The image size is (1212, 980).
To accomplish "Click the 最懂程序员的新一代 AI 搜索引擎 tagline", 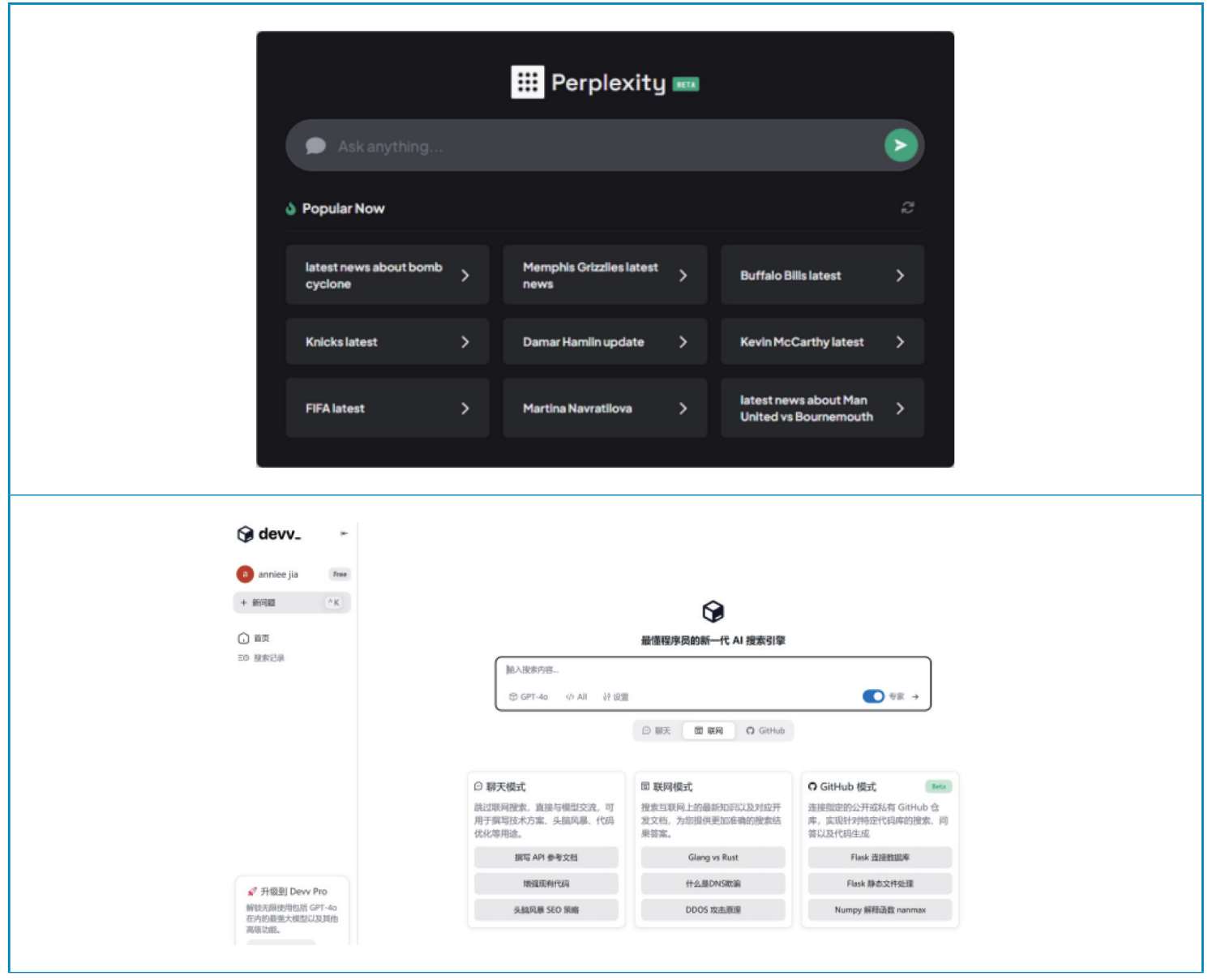I will [x=713, y=640].
